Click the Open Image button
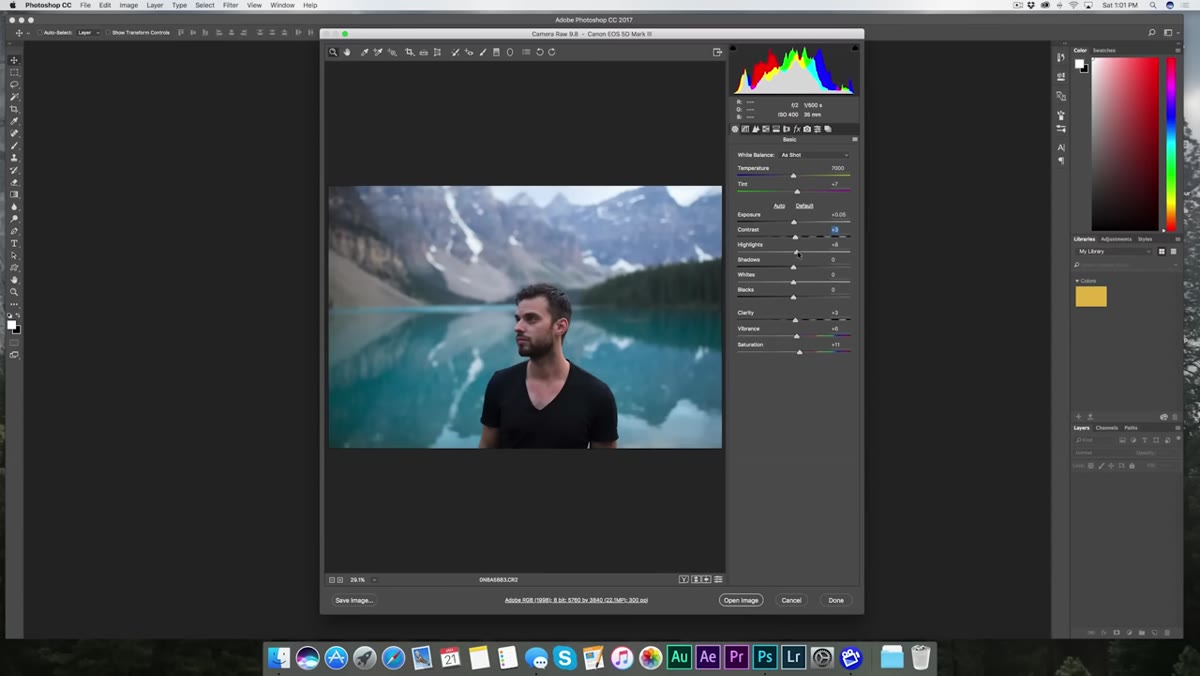 tap(741, 600)
